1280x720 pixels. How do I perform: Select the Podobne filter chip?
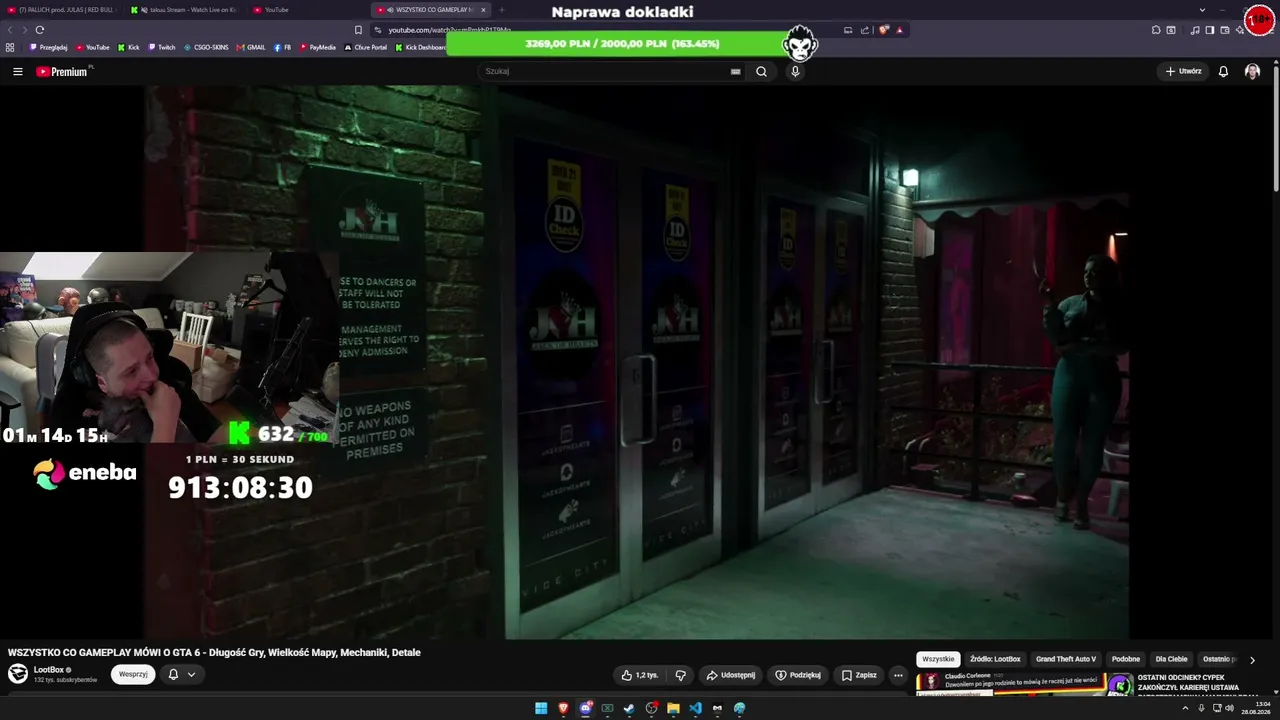pos(1126,660)
